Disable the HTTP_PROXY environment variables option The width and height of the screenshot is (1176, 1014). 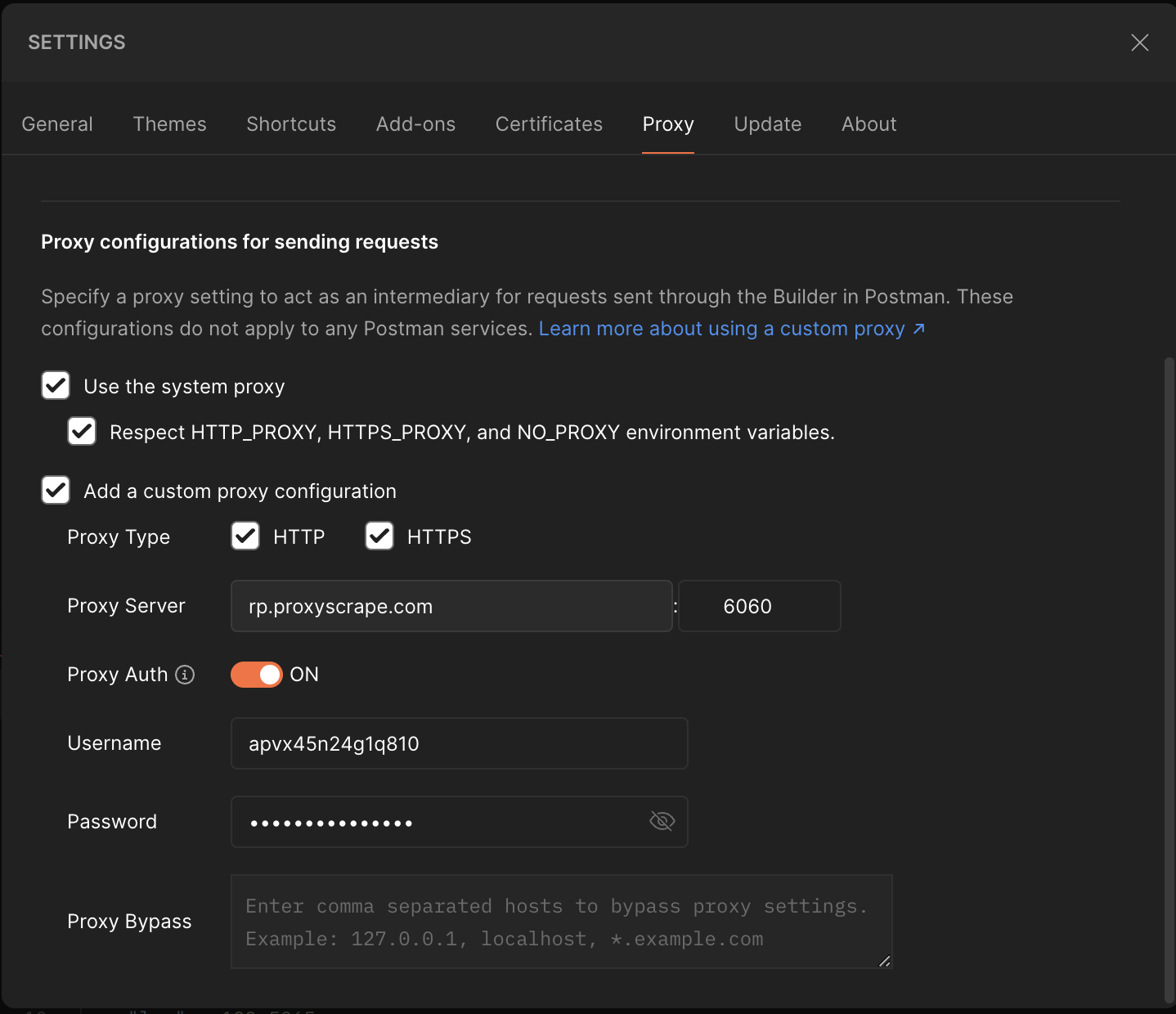point(81,431)
